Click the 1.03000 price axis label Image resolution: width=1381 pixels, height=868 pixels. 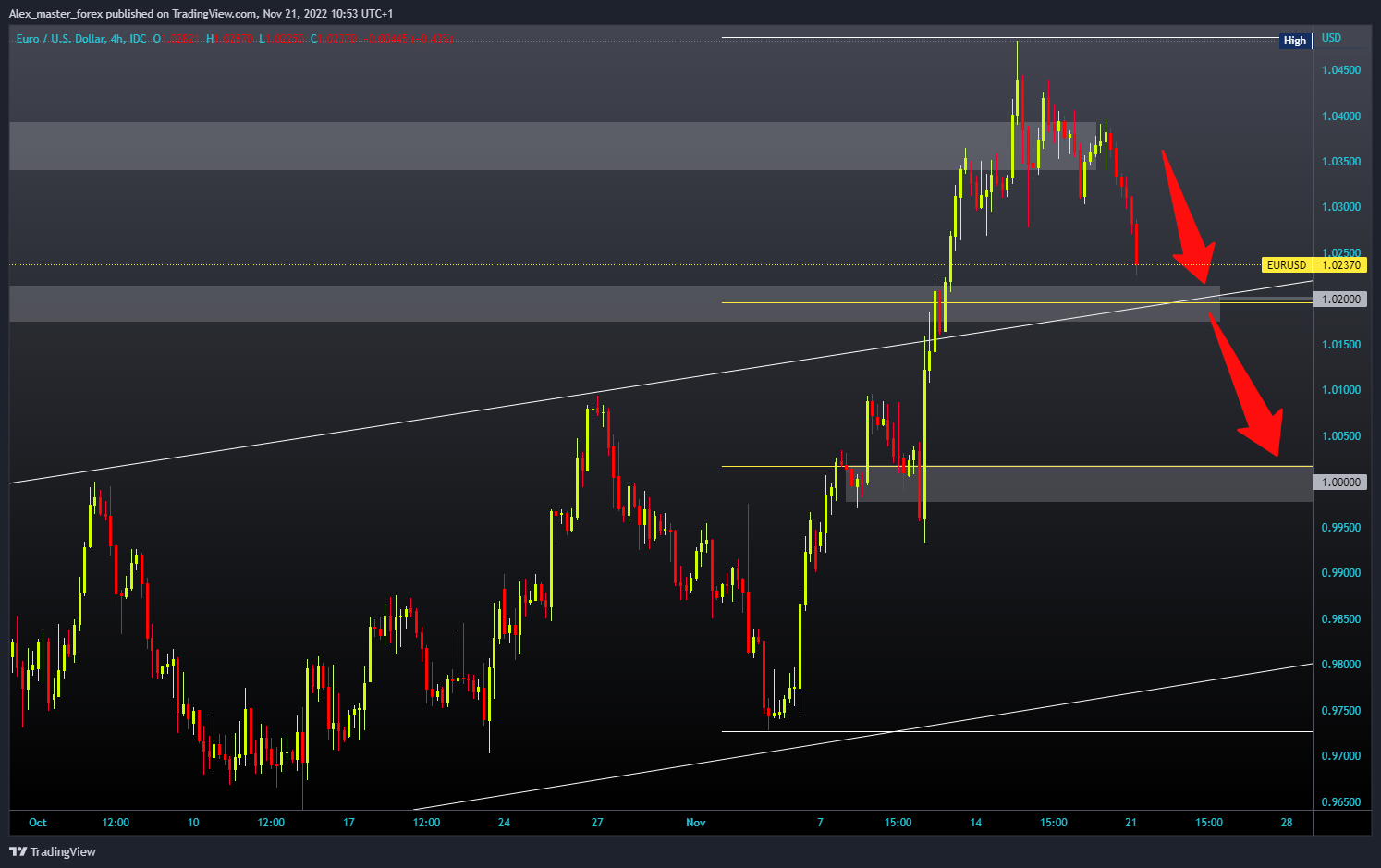tap(1340, 207)
